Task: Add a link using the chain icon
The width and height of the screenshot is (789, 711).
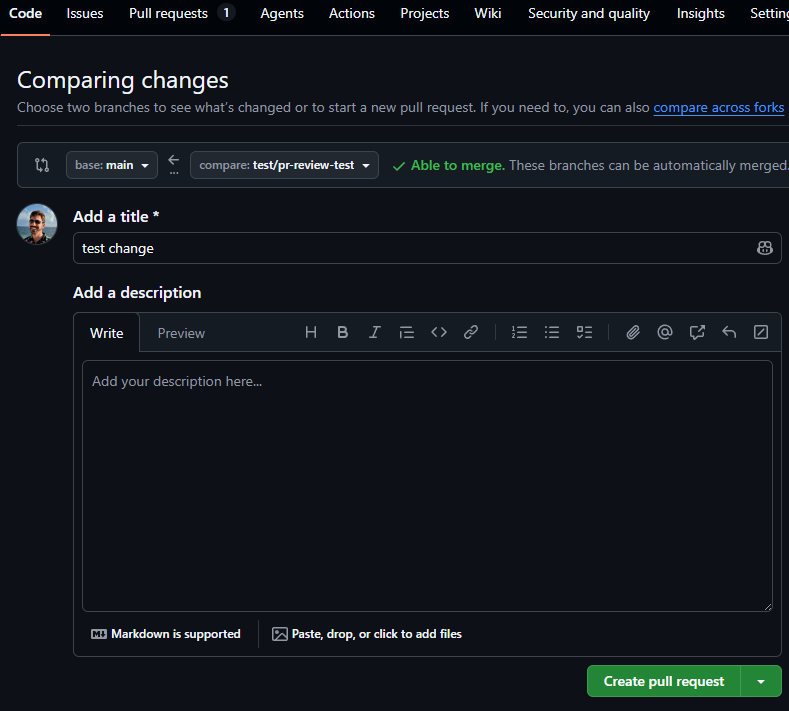Action: pyautogui.click(x=471, y=332)
